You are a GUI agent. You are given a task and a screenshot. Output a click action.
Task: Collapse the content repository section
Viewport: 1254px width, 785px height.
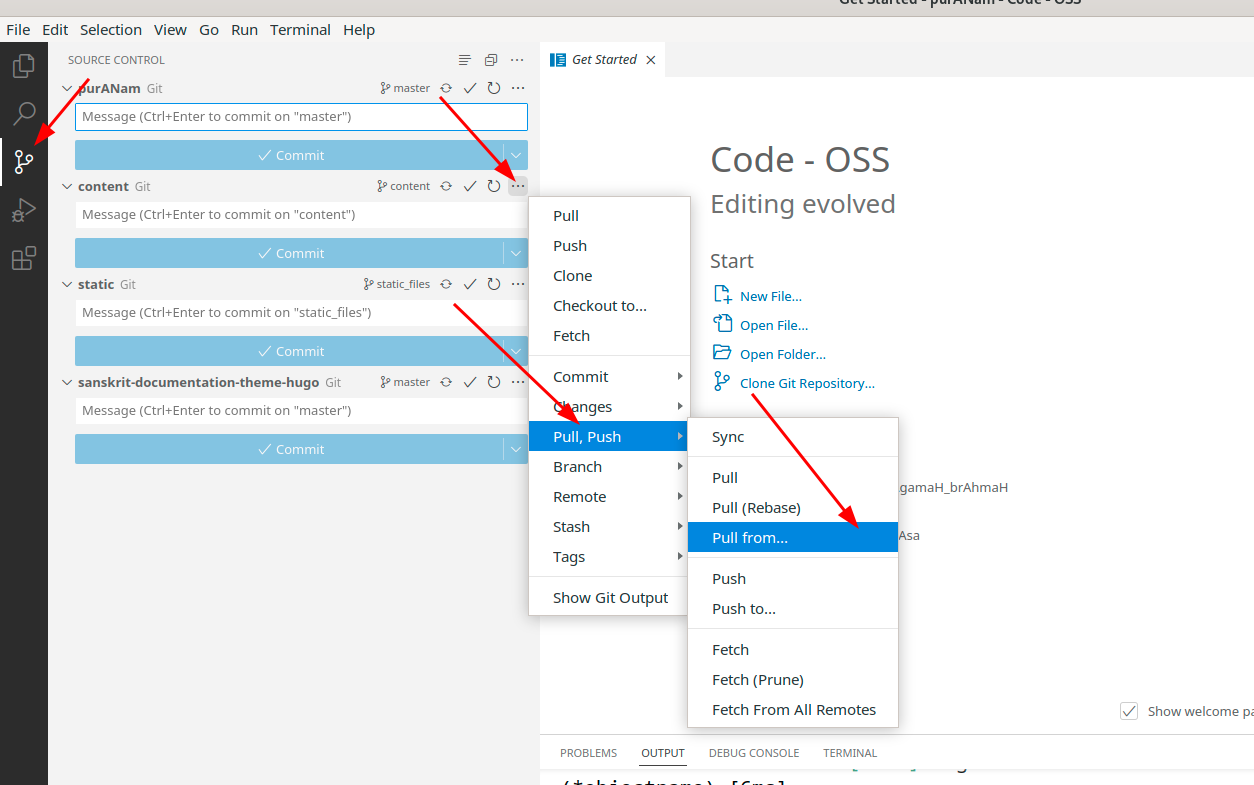(67, 186)
